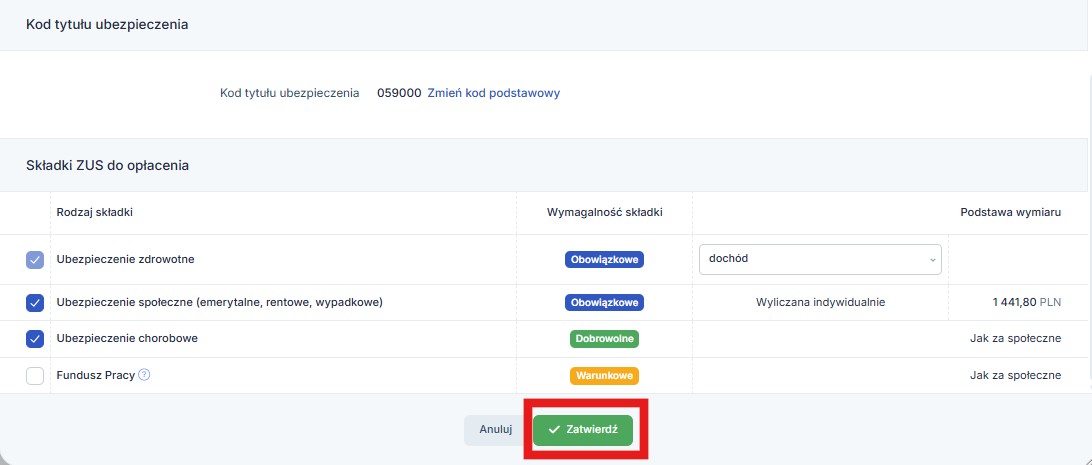Click the Obowiązkowe badge in the zdrowotne row
1092x465 pixels.
pyautogui.click(x=604, y=259)
